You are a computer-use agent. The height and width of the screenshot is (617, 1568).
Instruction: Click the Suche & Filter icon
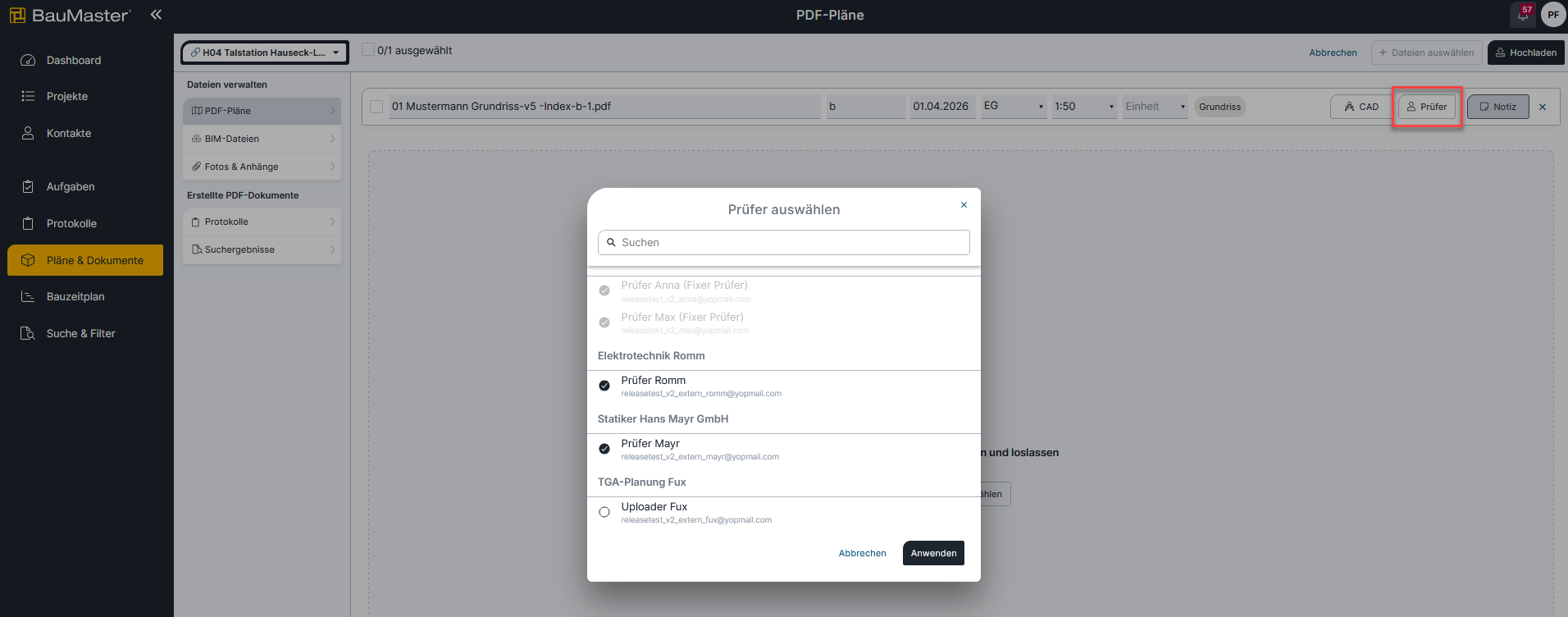point(28,333)
